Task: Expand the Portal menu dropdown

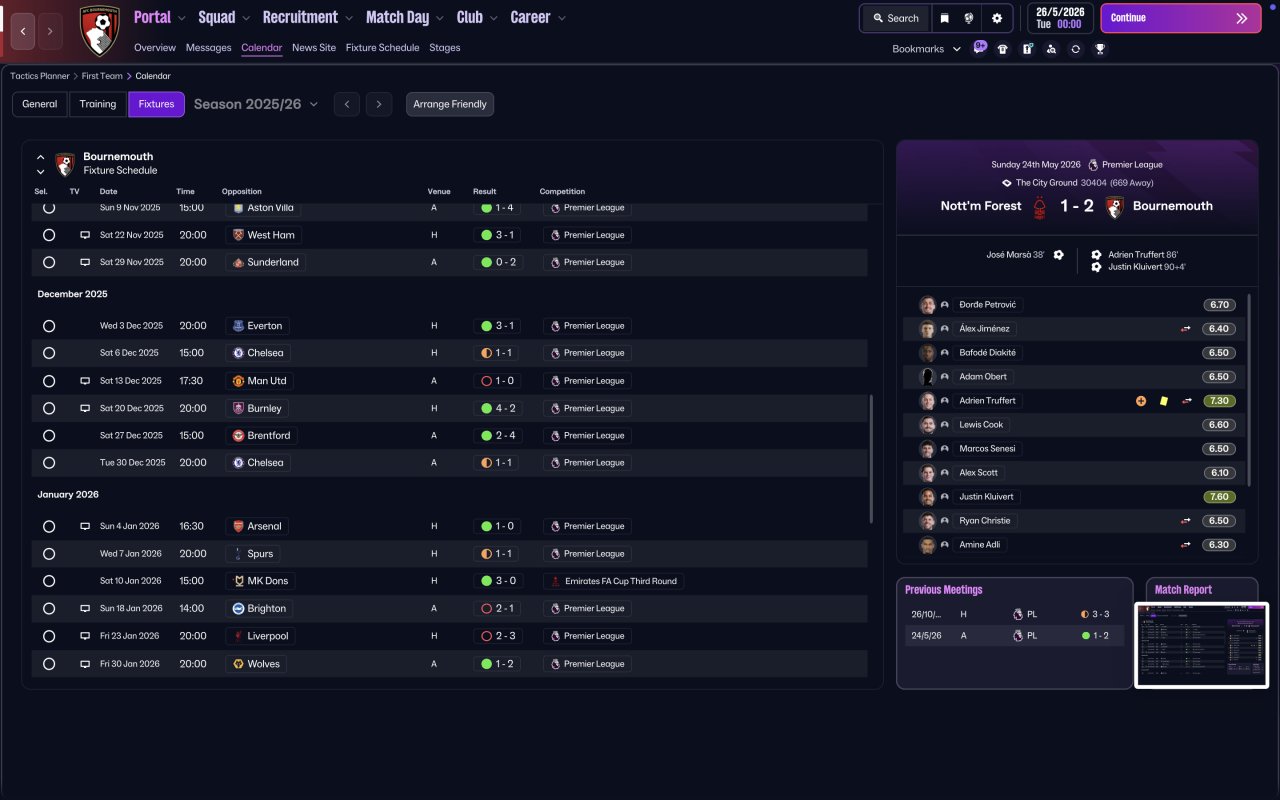Action: [182, 18]
